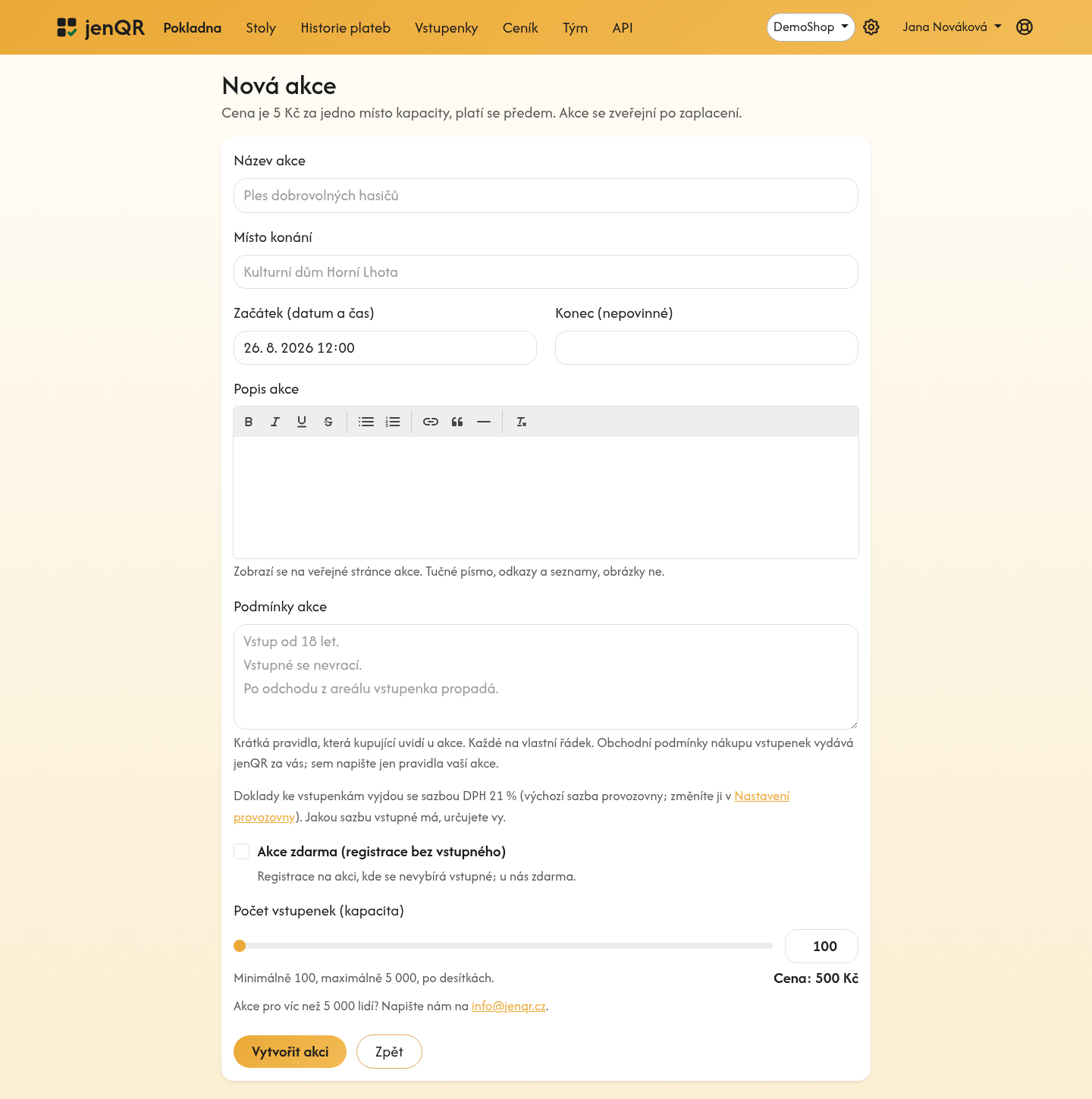Apply italic style in Popis akce toolbar
Image resolution: width=1092 pixels, height=1099 pixels.
click(x=275, y=422)
